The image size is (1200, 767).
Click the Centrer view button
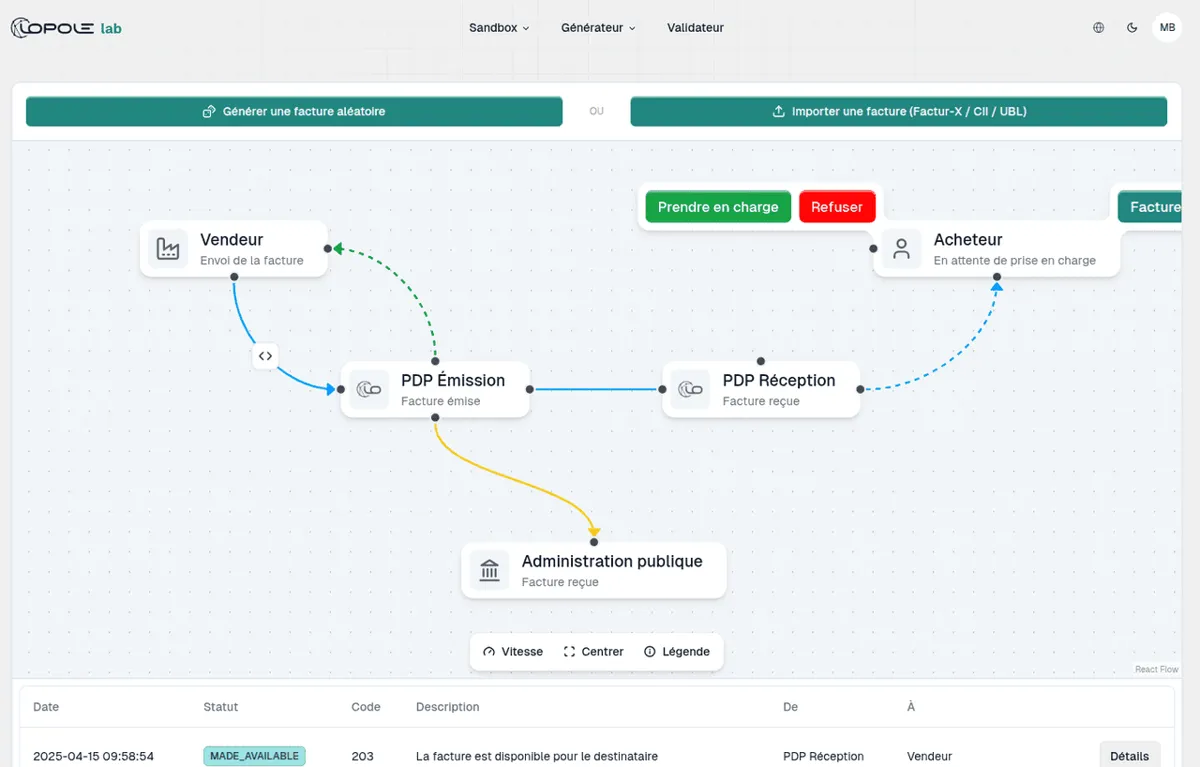(593, 651)
